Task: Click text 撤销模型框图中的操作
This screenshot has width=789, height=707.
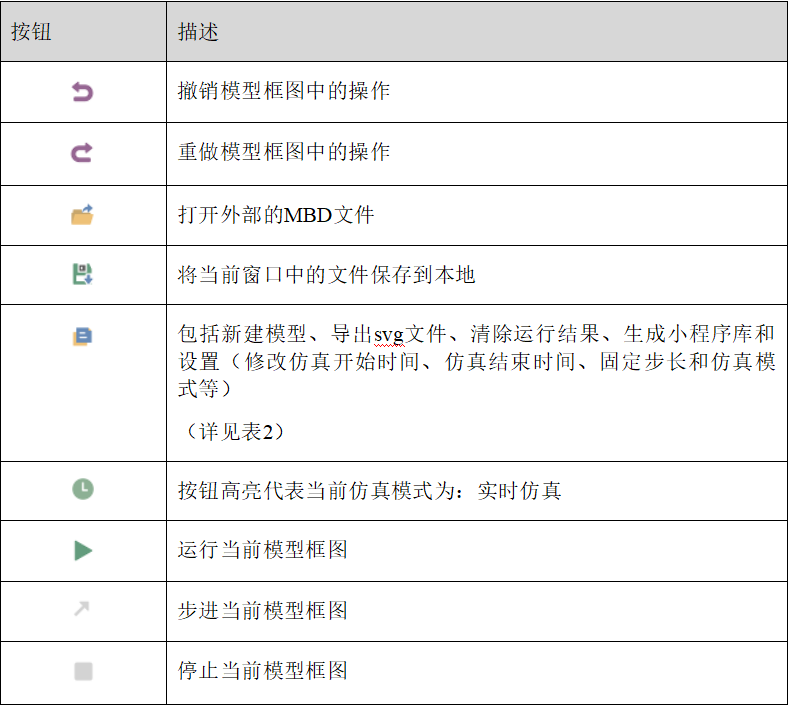Action: pyautogui.click(x=284, y=91)
